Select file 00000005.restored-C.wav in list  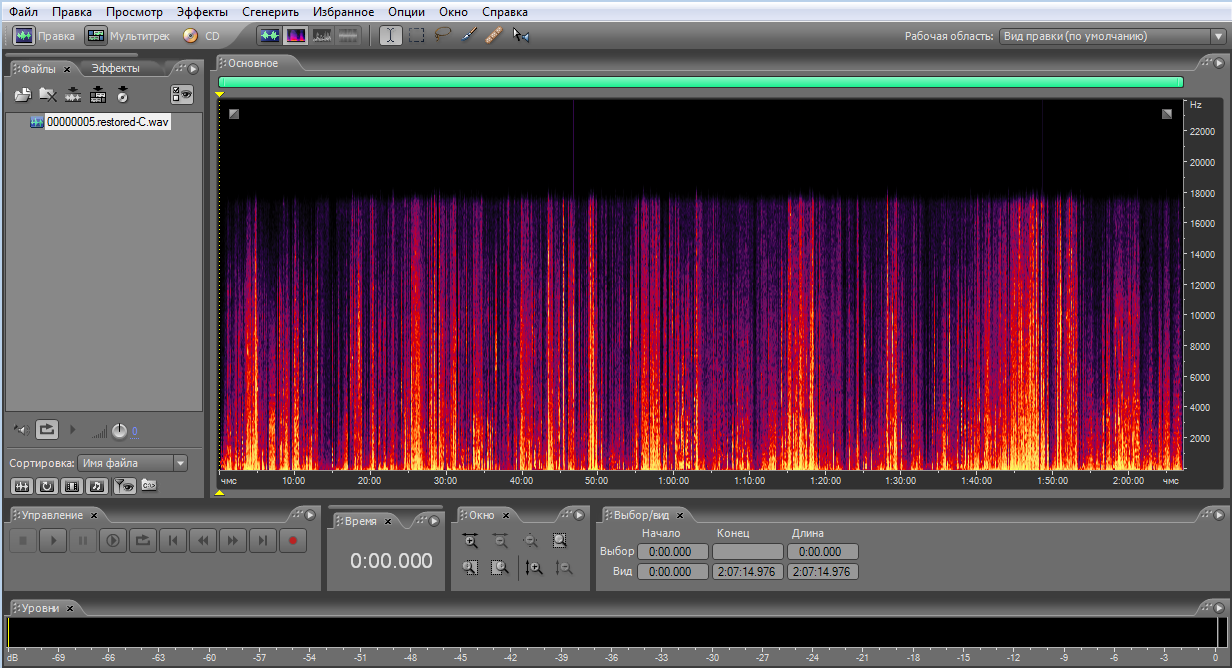[x=108, y=122]
